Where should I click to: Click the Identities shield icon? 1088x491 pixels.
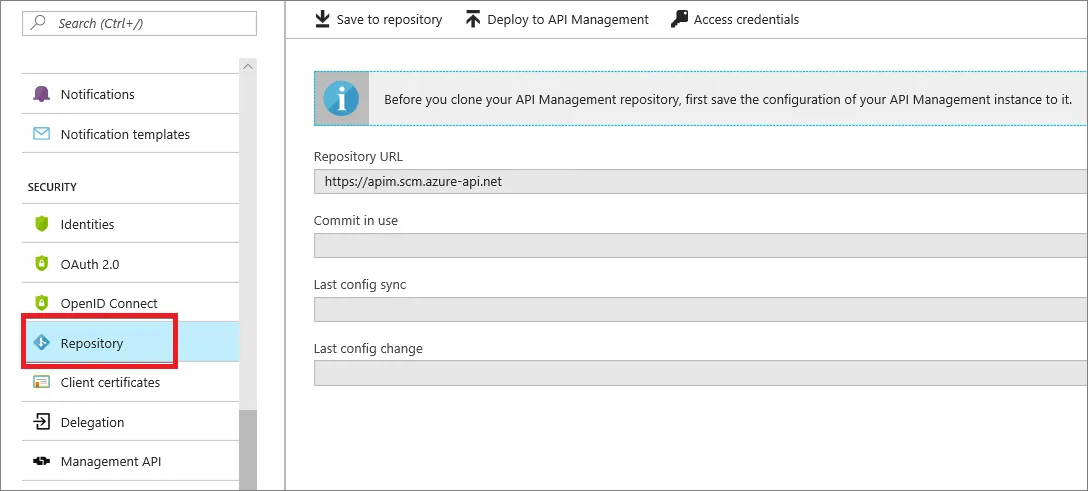[41, 224]
